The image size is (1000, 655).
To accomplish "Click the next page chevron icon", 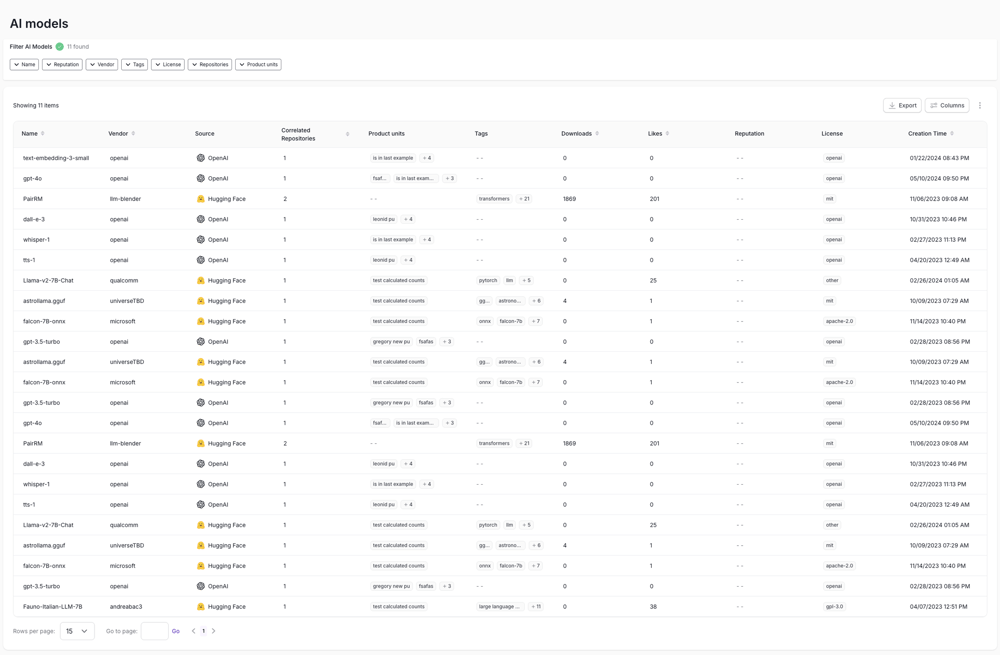I will (214, 632).
